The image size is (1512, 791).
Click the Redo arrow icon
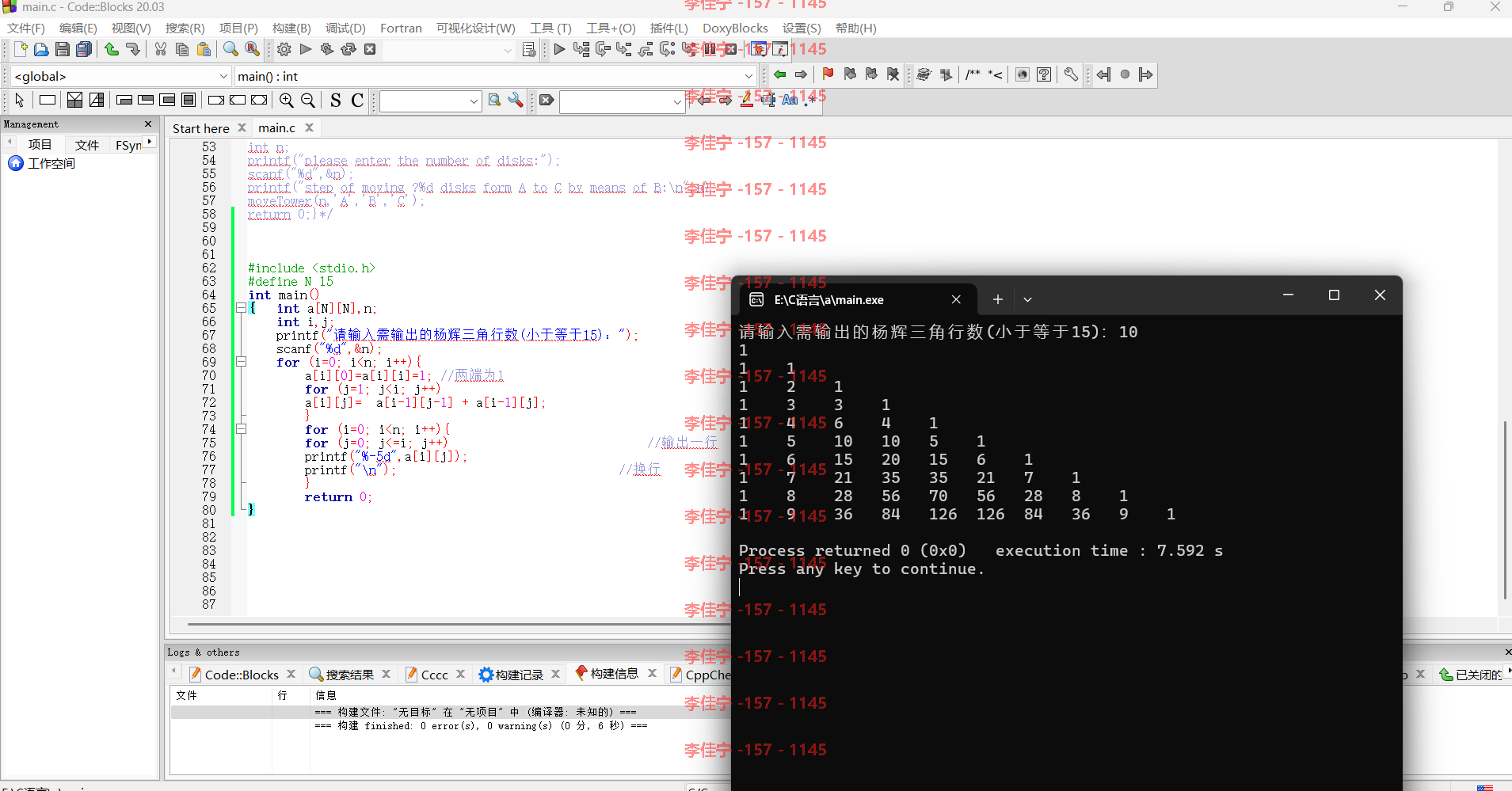pos(133,49)
